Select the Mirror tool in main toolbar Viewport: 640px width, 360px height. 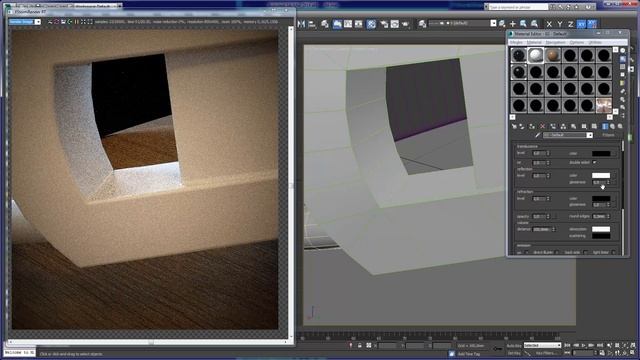point(301,24)
